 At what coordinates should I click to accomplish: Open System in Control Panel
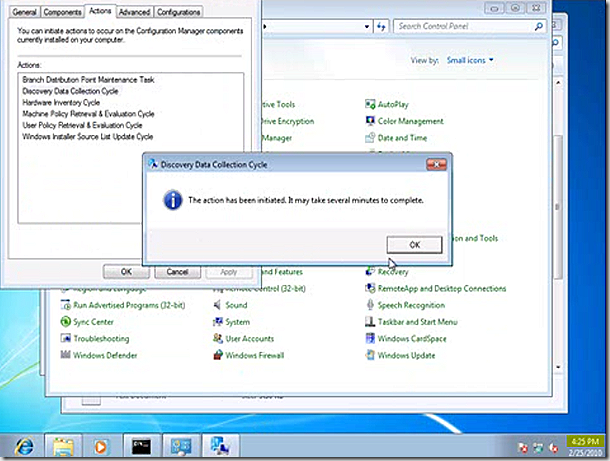point(237,322)
